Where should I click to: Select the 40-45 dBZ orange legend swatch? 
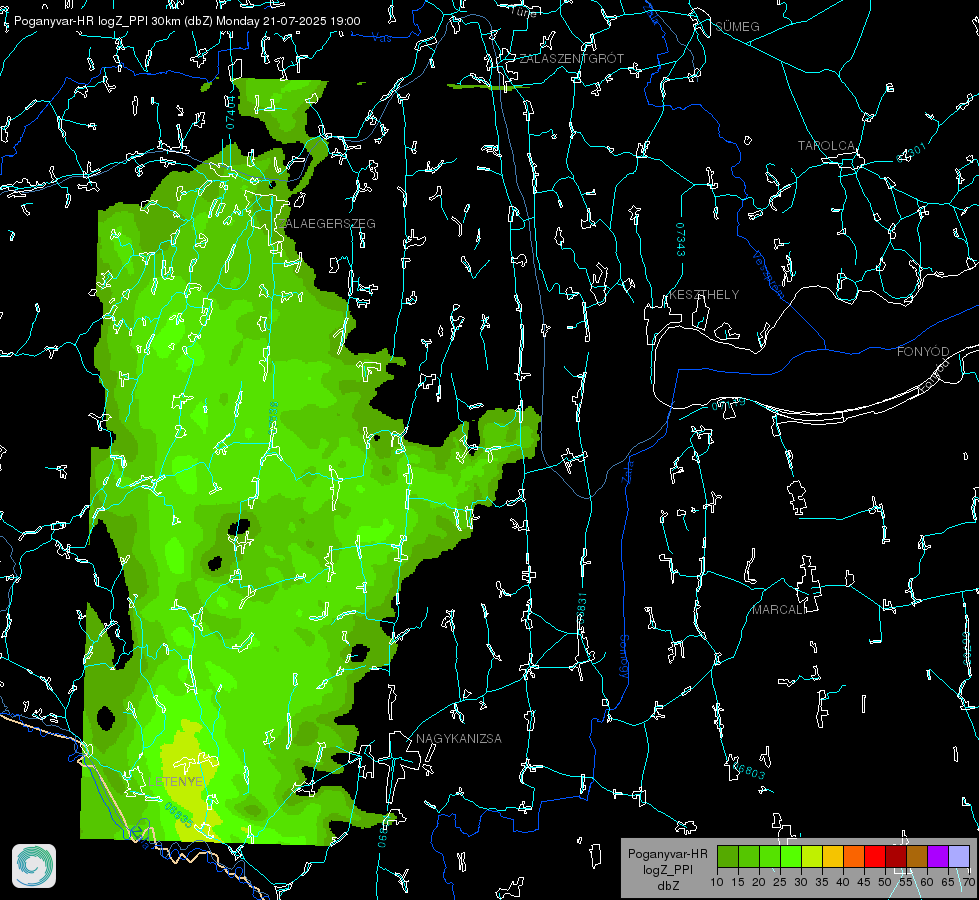click(x=854, y=856)
